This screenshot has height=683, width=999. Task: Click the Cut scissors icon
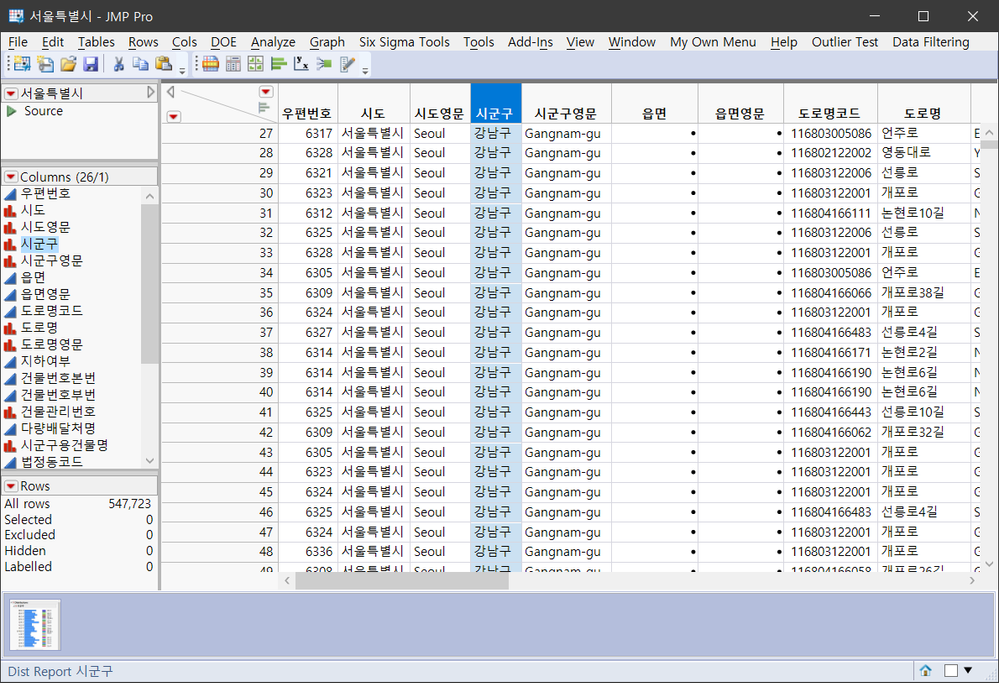coord(118,65)
